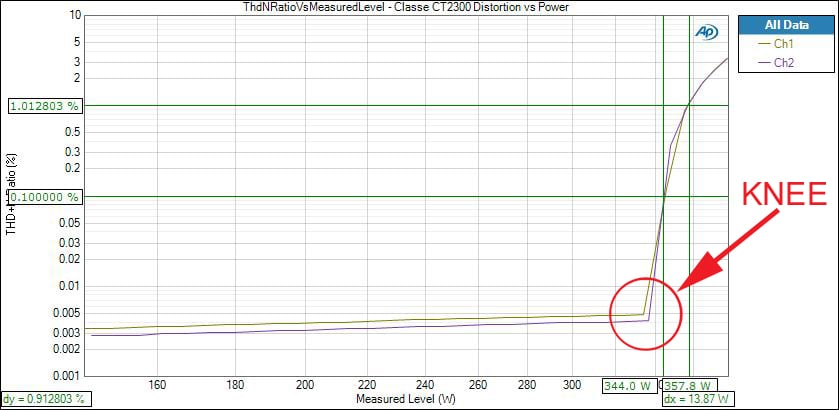This screenshot has width=839, height=410.
Task: Click the dy = 0.912803 % readout
Action: [43, 399]
